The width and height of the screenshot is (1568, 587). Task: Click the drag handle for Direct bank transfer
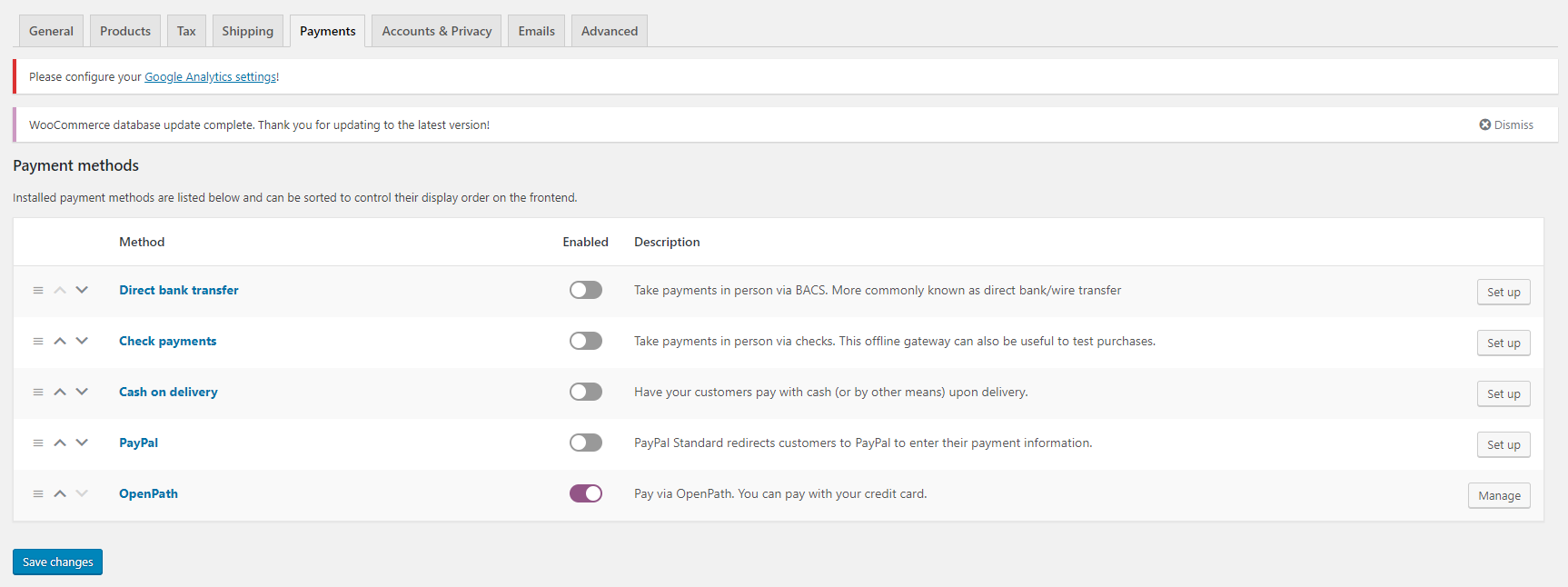(x=38, y=291)
